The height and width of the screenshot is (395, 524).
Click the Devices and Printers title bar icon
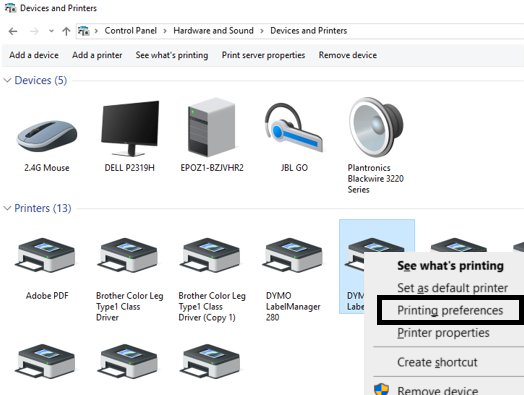(10, 8)
